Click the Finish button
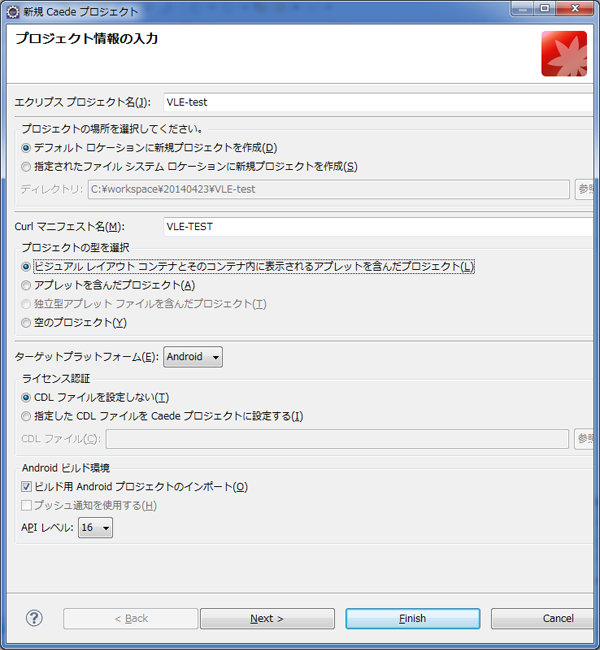 point(413,618)
